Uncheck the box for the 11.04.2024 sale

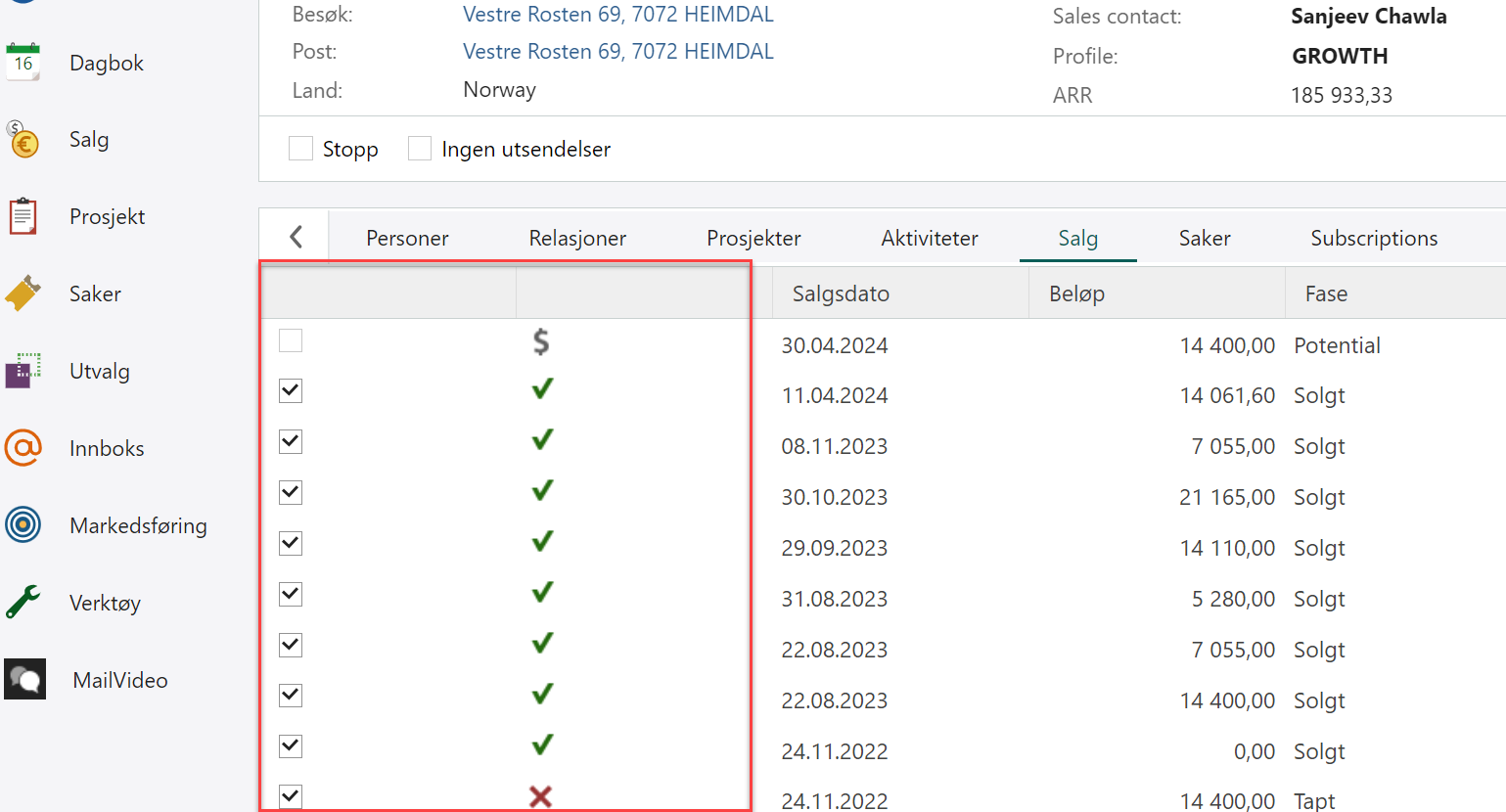(x=291, y=391)
